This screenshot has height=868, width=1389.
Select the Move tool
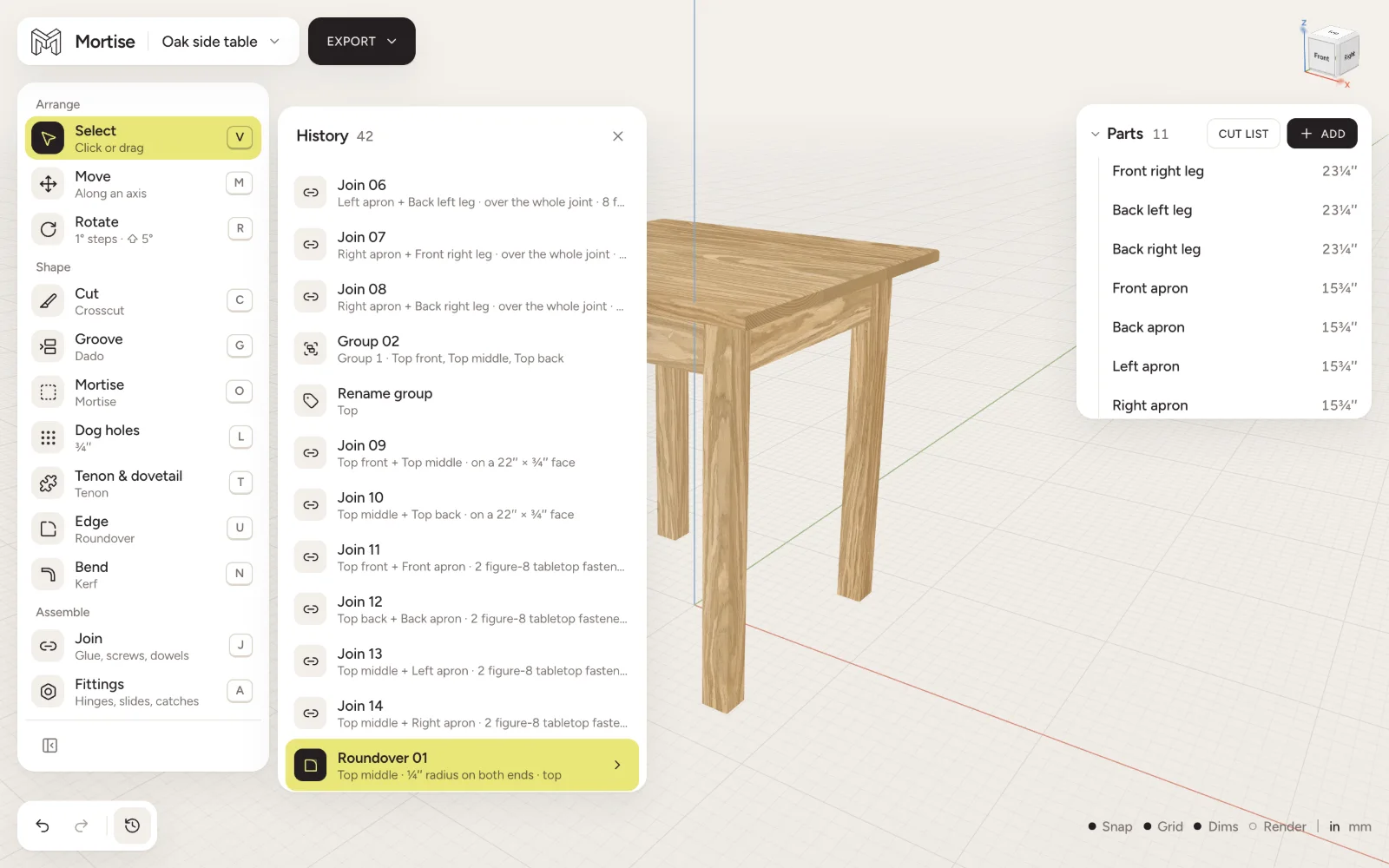point(143,184)
